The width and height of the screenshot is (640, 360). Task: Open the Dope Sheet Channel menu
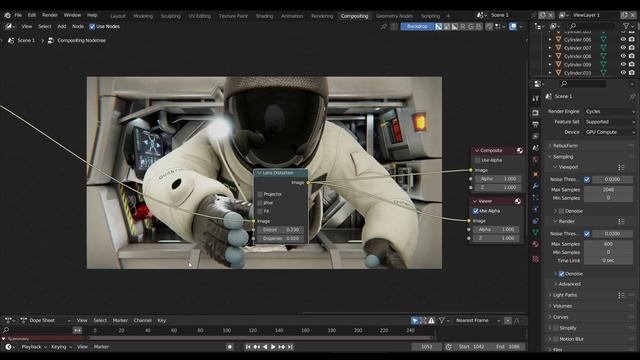click(142, 321)
